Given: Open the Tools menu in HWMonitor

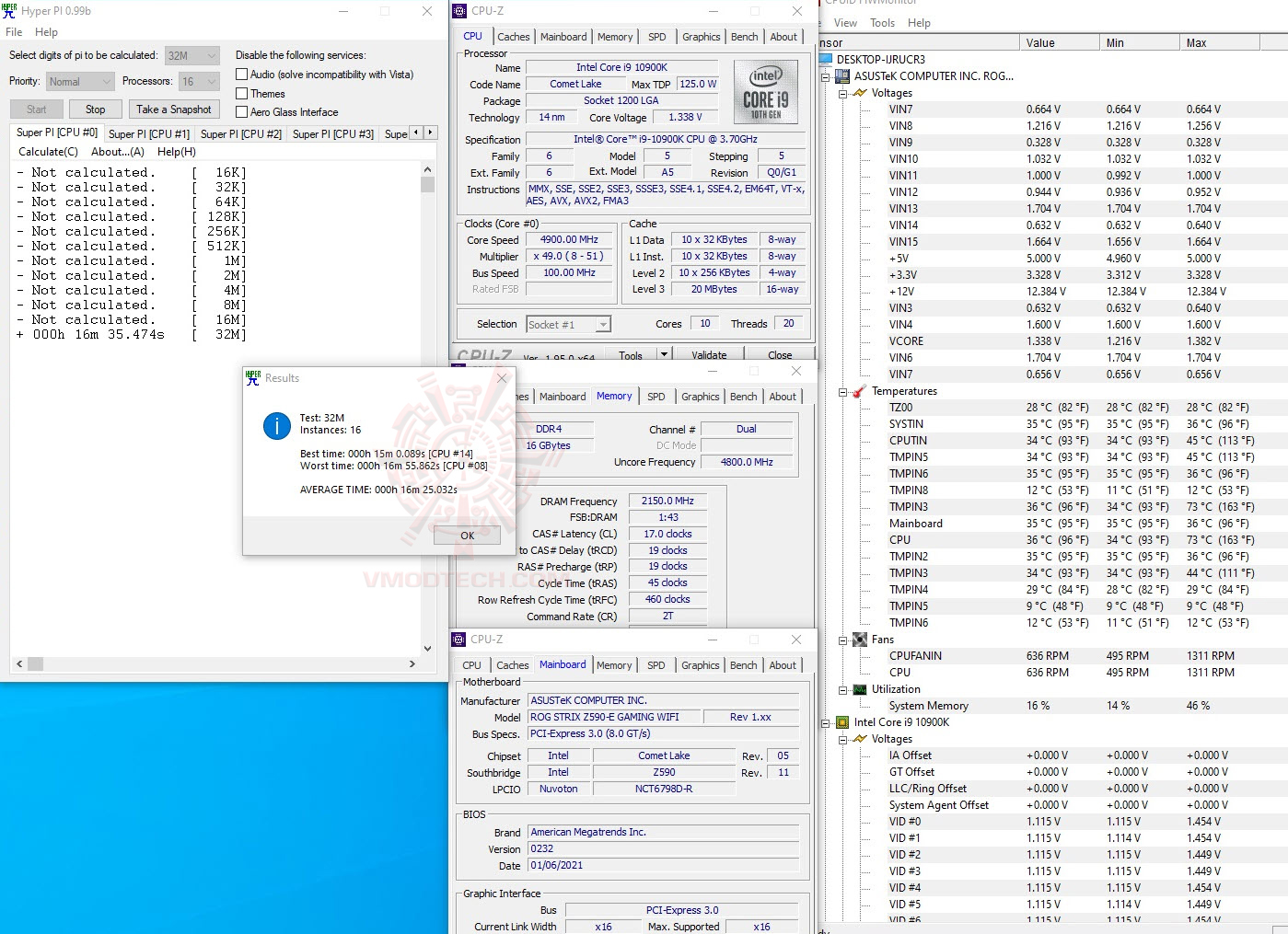Looking at the screenshot, I should point(882,23).
